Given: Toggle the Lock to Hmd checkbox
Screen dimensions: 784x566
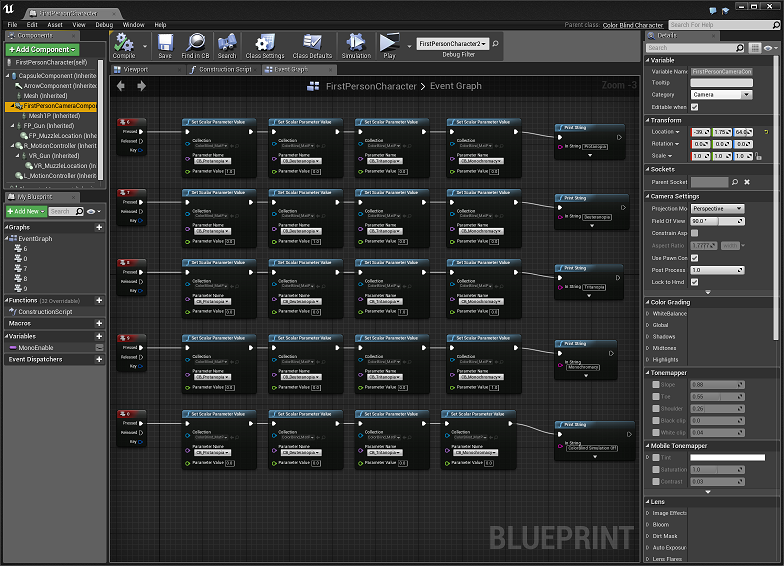Looking at the screenshot, I should (694, 282).
